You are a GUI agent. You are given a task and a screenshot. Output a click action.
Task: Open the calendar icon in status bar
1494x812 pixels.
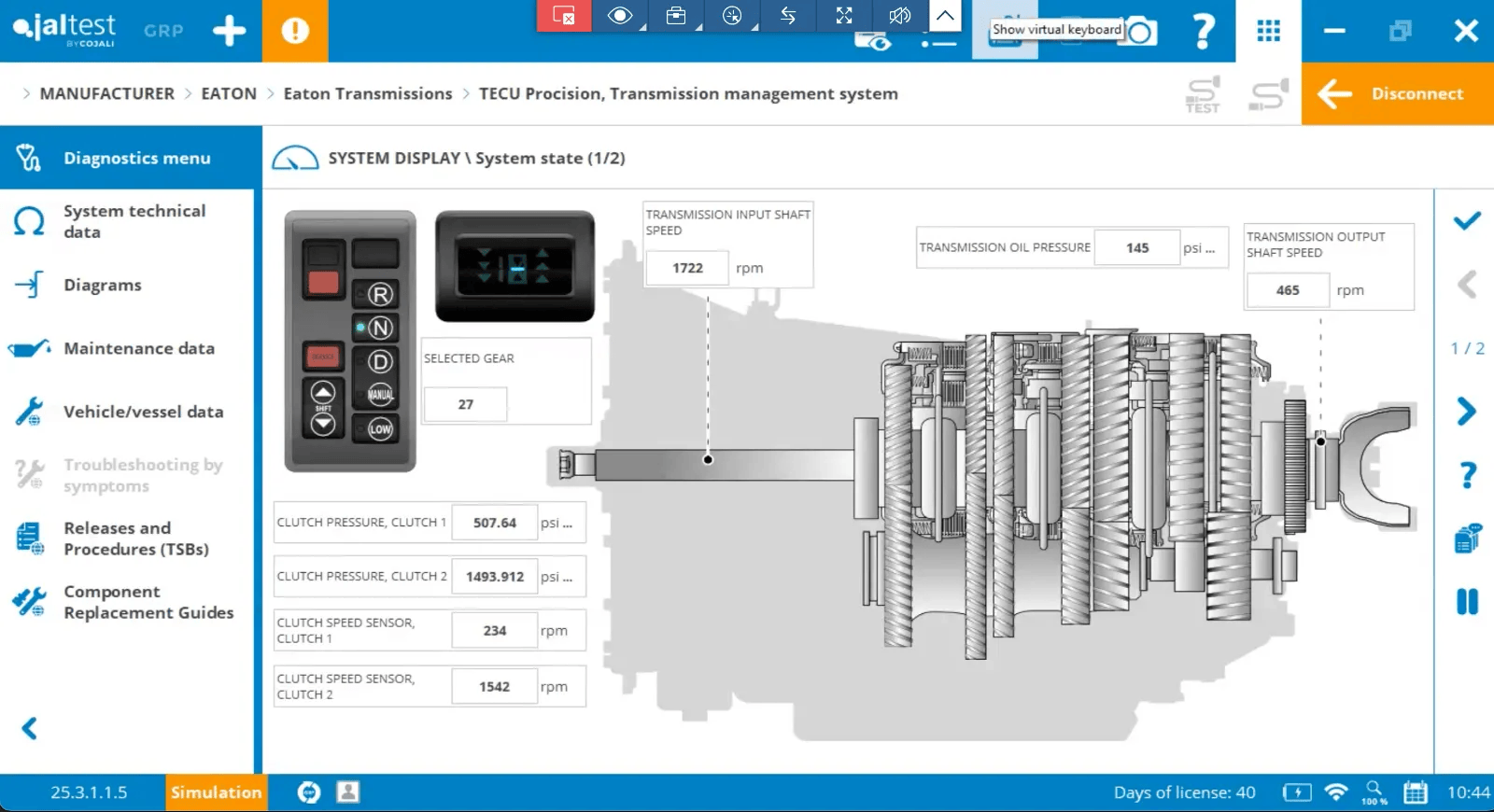tap(1416, 792)
